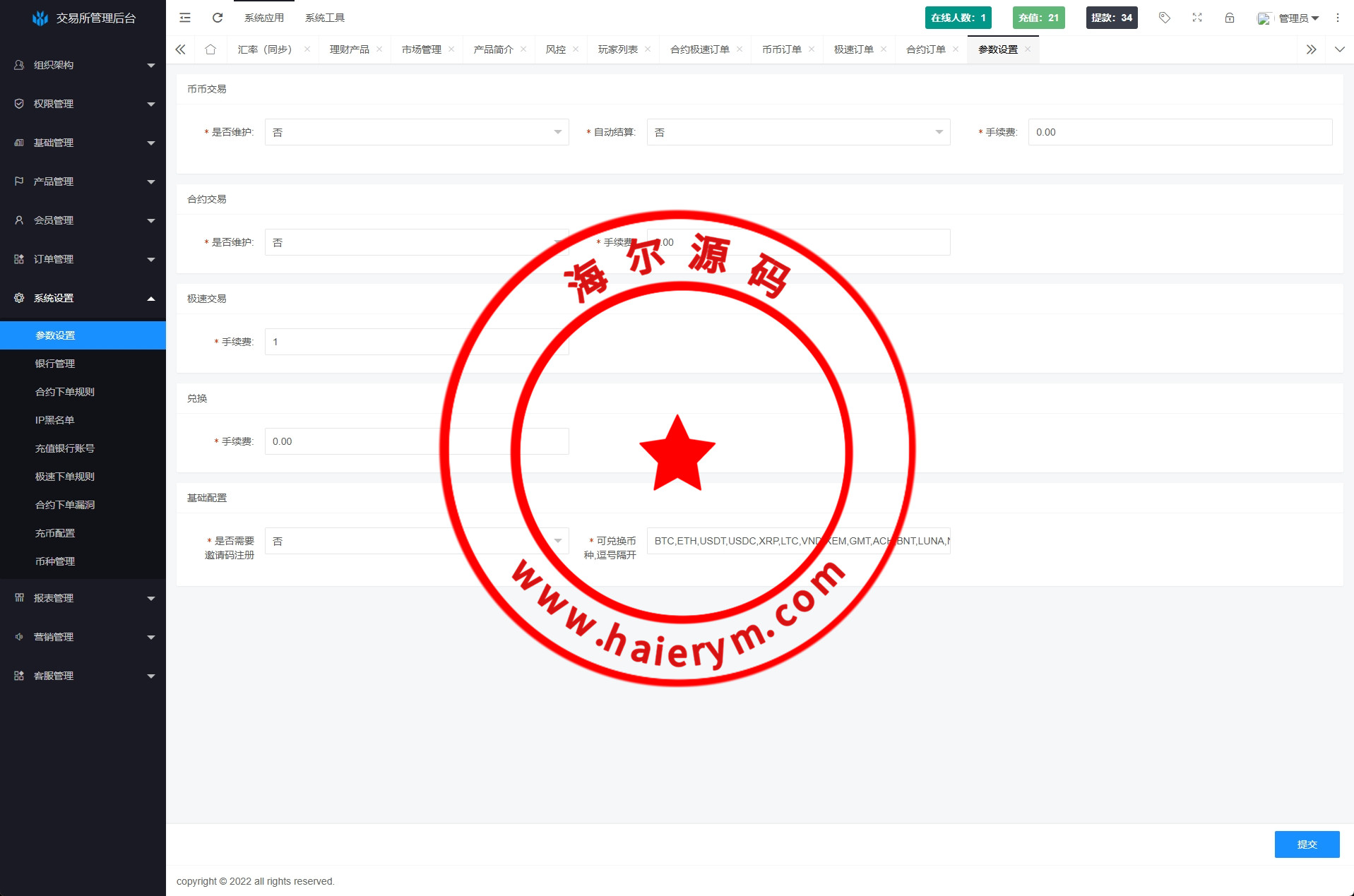The image size is (1354, 896).
Task: Go to the home tab icon
Action: [x=210, y=49]
